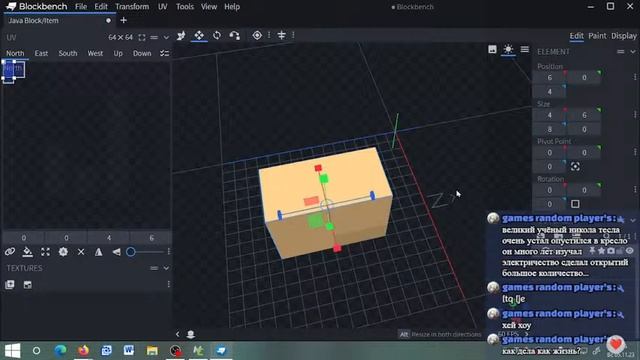Click the screenshot image icon in viewport
Viewport: 640px width, 360px height.
tap(492, 49)
